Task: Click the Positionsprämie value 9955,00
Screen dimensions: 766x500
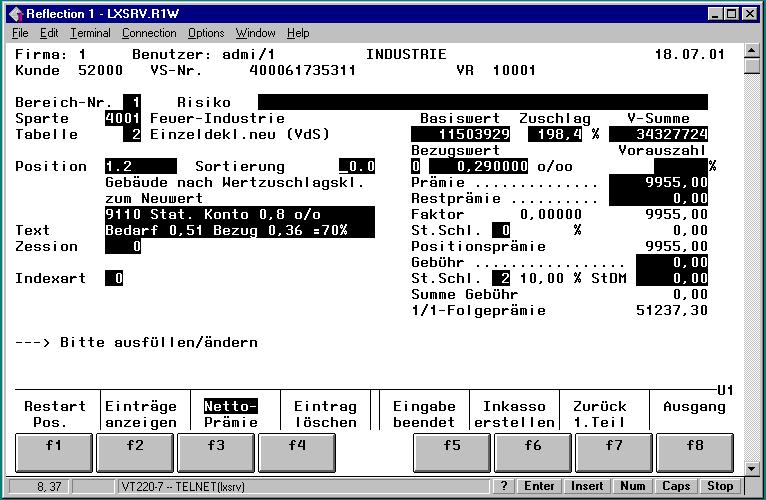Action: 676,246
